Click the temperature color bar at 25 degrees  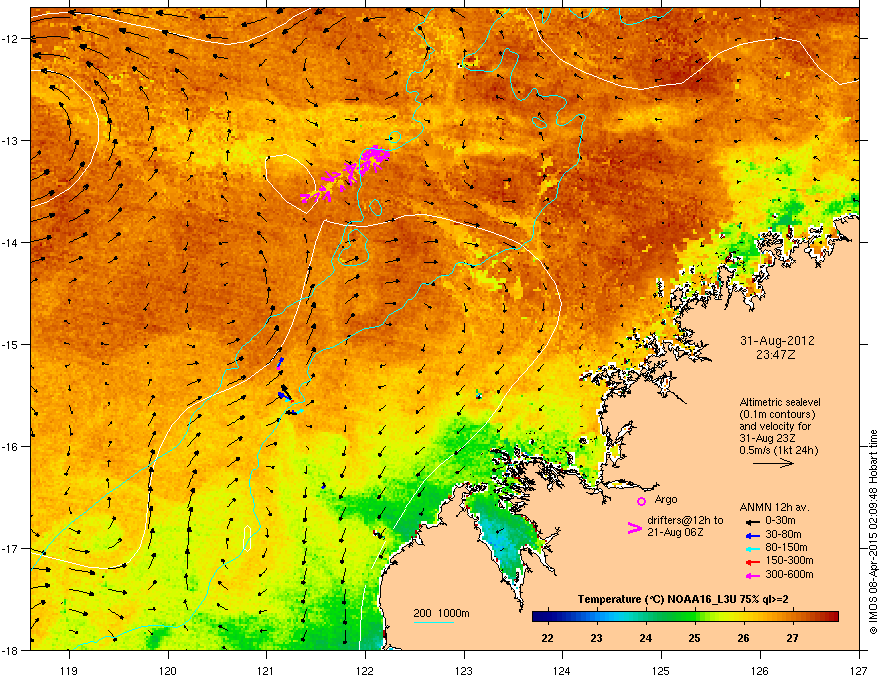[x=695, y=616]
